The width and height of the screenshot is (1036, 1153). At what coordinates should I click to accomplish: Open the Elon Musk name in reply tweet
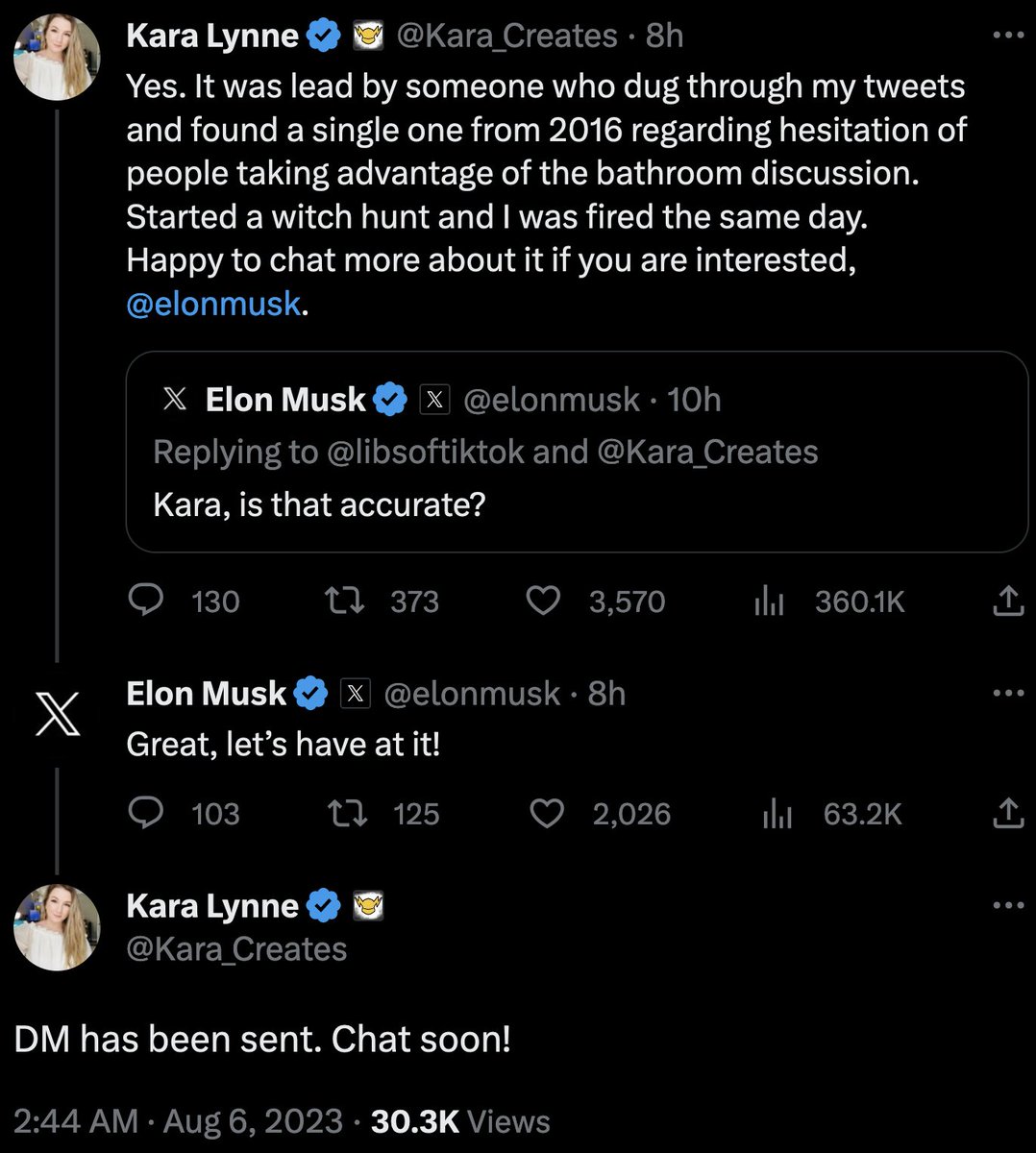click(x=206, y=693)
